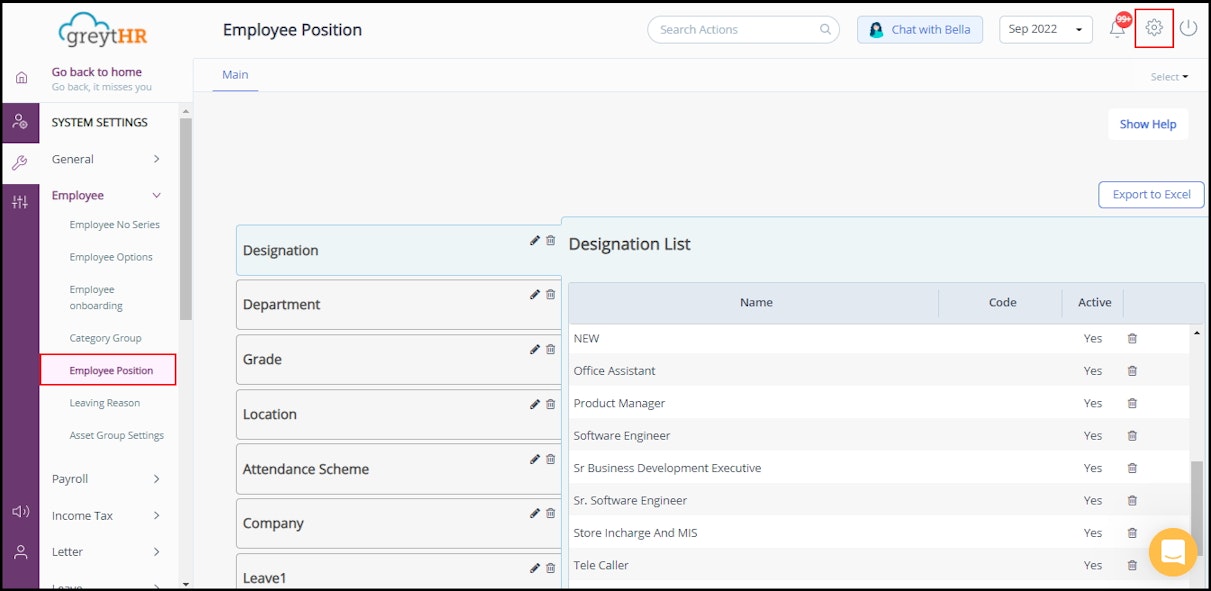This screenshot has height=591, width=1211.
Task: Click the Export to Excel button
Action: click(x=1150, y=194)
